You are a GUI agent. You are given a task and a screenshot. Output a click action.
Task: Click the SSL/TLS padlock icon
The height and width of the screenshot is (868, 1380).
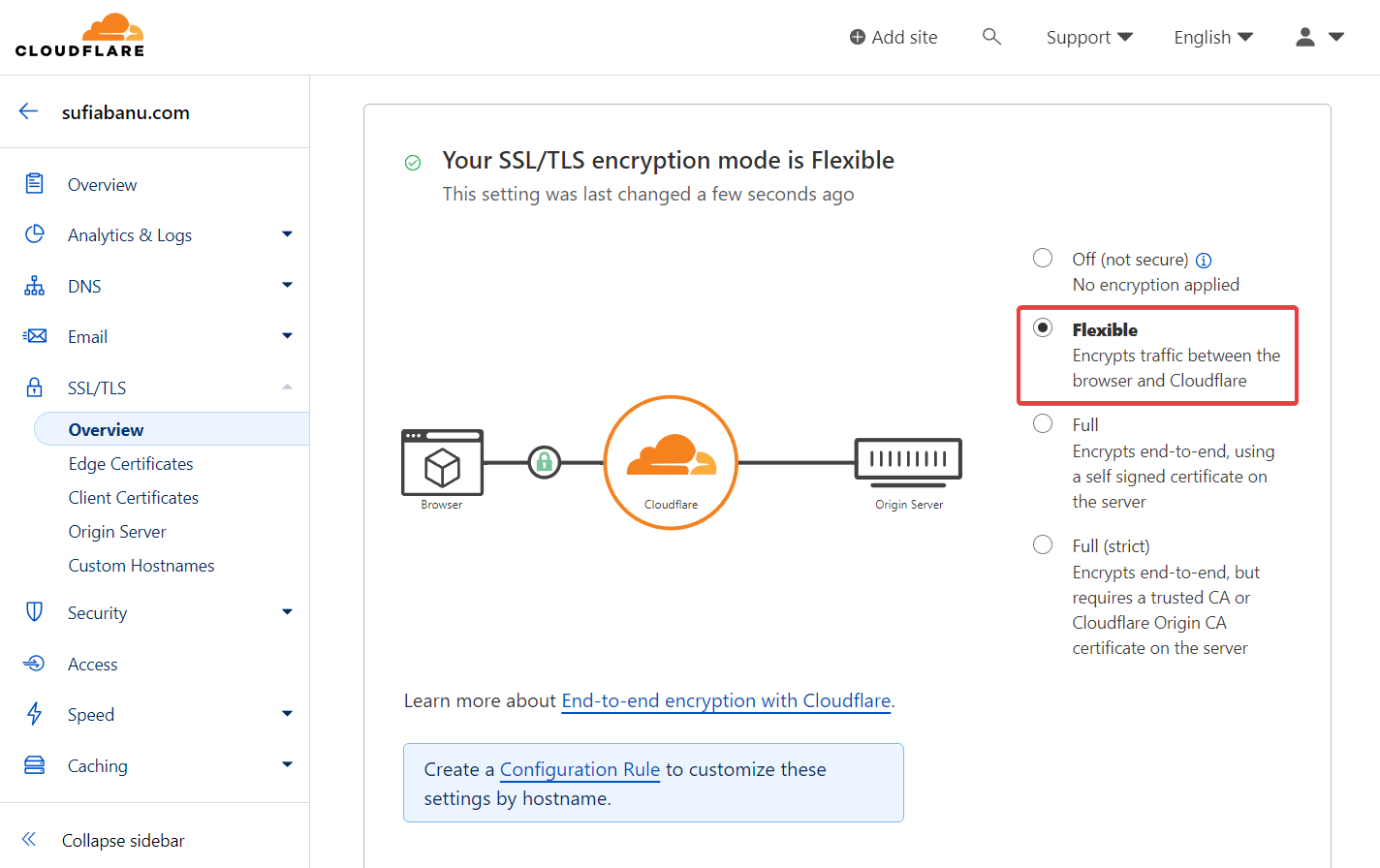(35, 387)
